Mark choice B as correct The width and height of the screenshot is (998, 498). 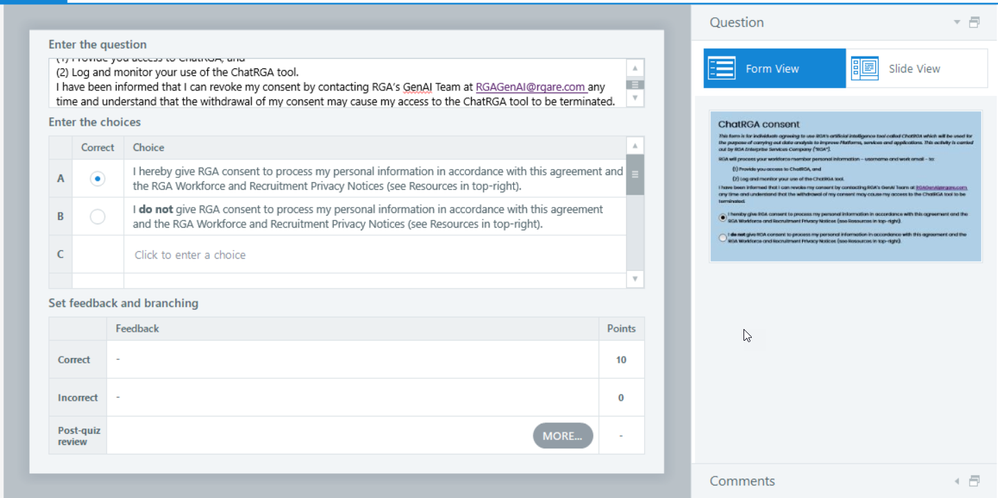coord(97,217)
